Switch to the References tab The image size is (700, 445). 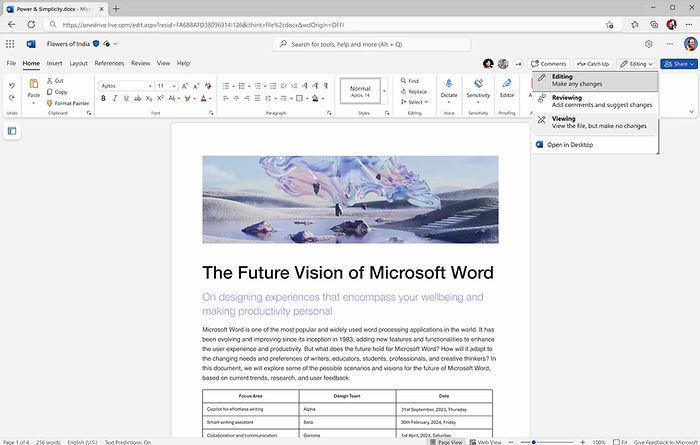[109, 63]
